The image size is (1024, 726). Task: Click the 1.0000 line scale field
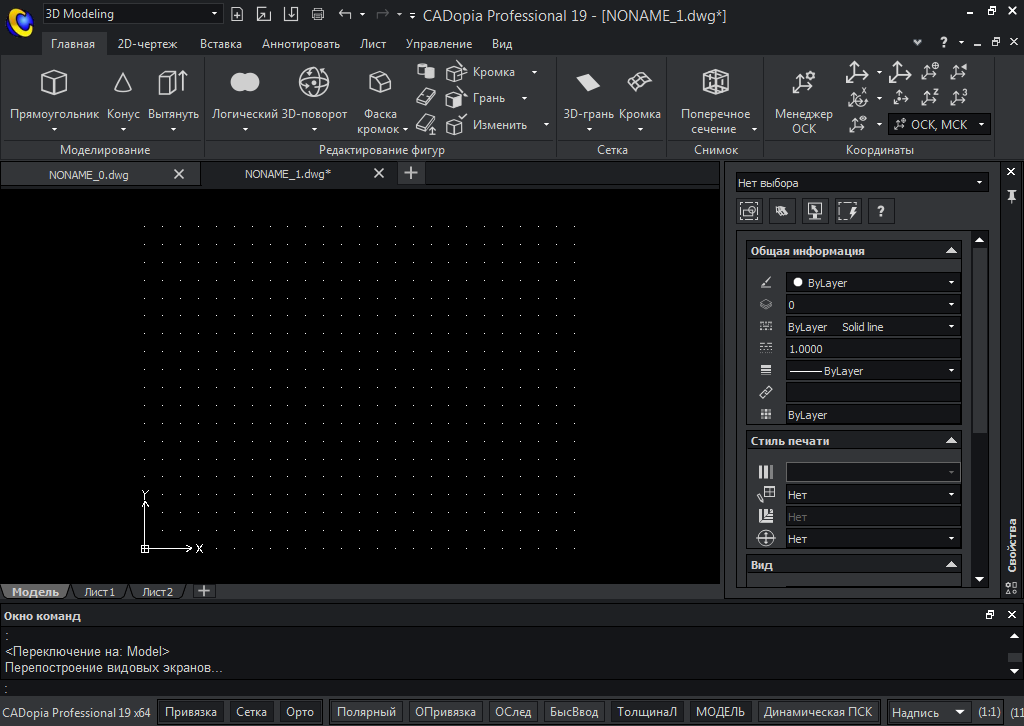click(x=873, y=349)
